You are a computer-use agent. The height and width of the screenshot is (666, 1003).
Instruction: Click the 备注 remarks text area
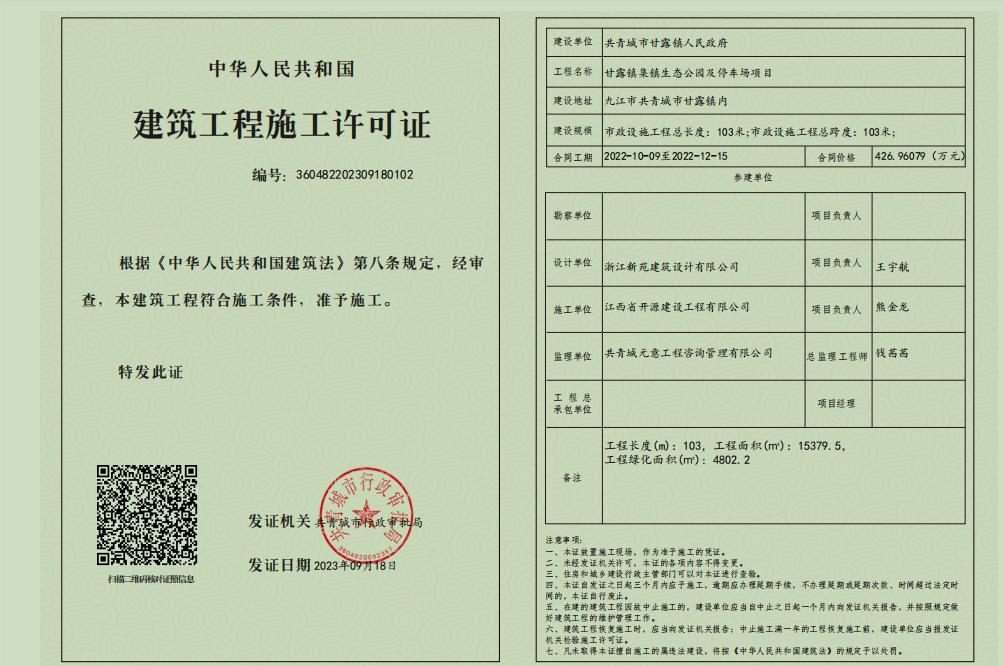(x=783, y=477)
